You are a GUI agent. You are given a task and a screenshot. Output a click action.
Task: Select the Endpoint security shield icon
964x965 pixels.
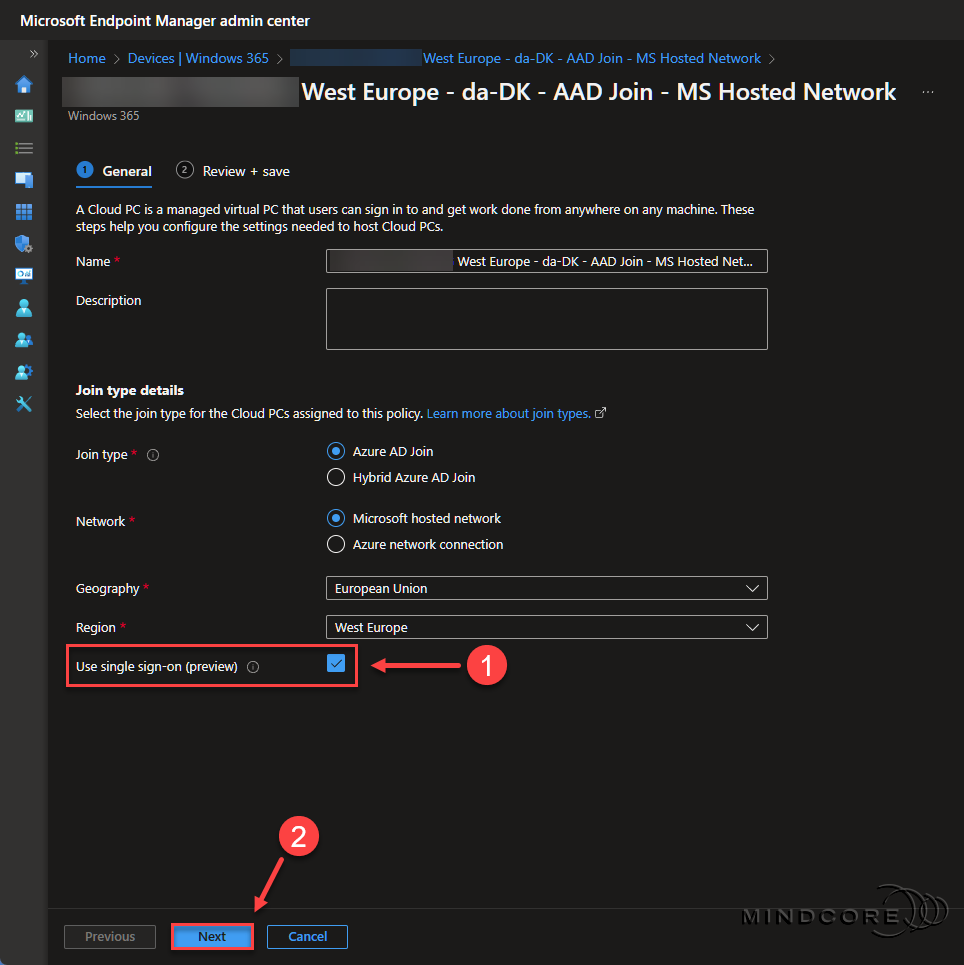(x=24, y=243)
